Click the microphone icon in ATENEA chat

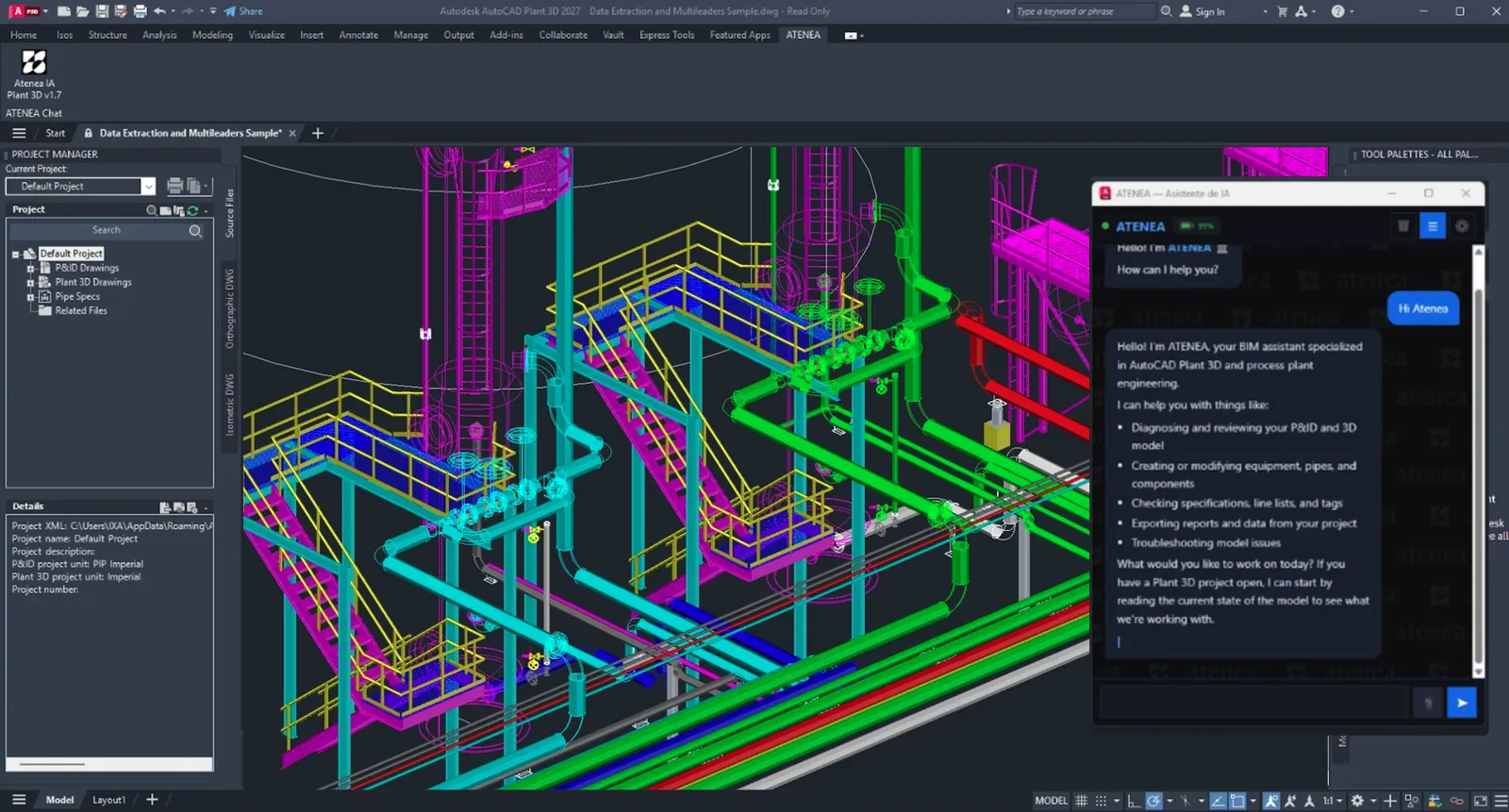click(1428, 703)
